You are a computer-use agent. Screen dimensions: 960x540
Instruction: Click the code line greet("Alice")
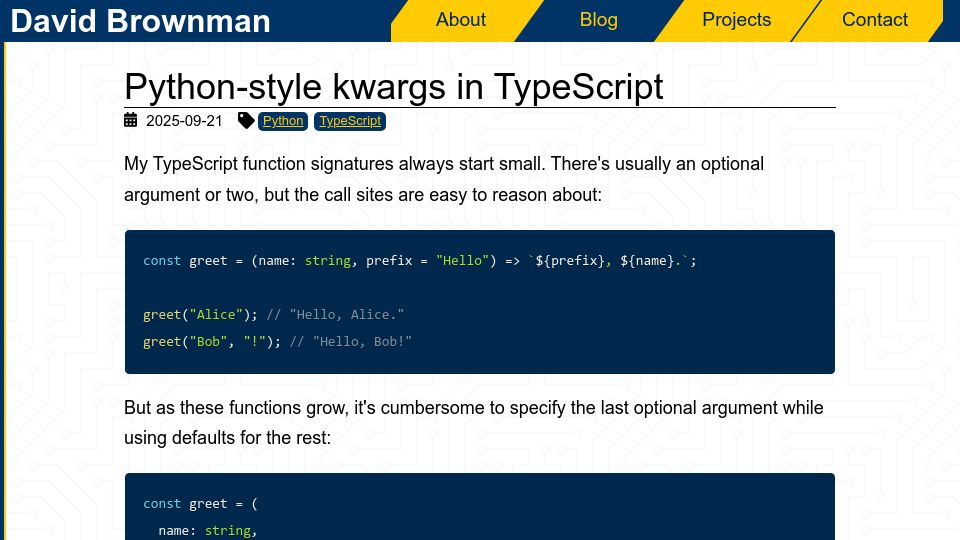point(274,315)
